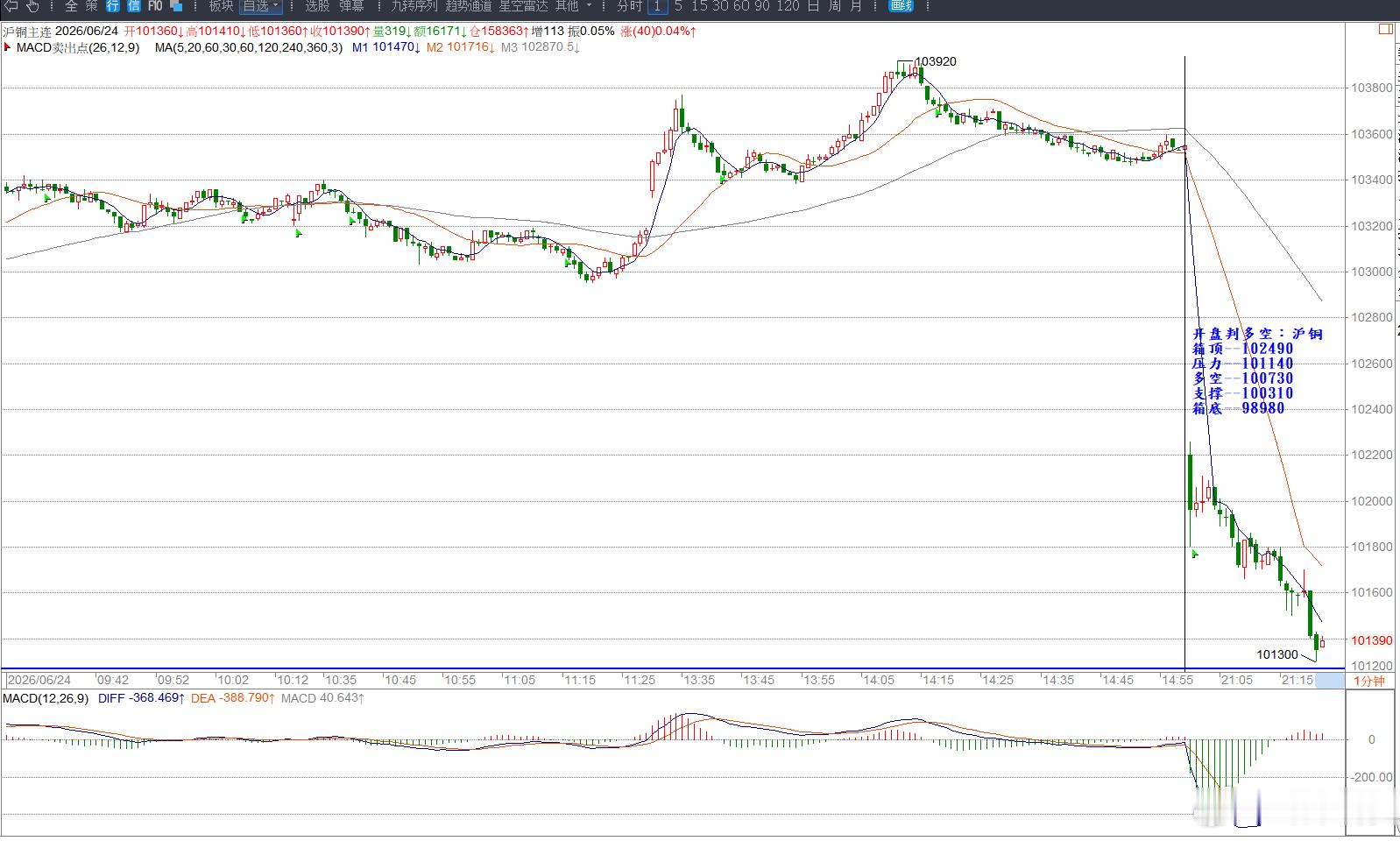The image size is (1400, 841).
Task: Select the 分时 tab
Action: pyautogui.click(x=629, y=6)
